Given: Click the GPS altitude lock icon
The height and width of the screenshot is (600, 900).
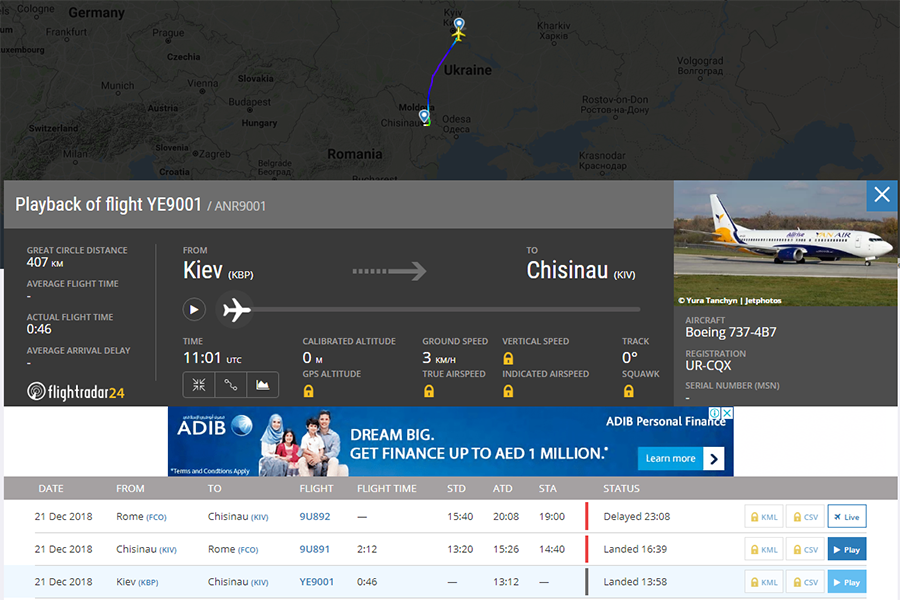Looking at the screenshot, I should coord(308,391).
